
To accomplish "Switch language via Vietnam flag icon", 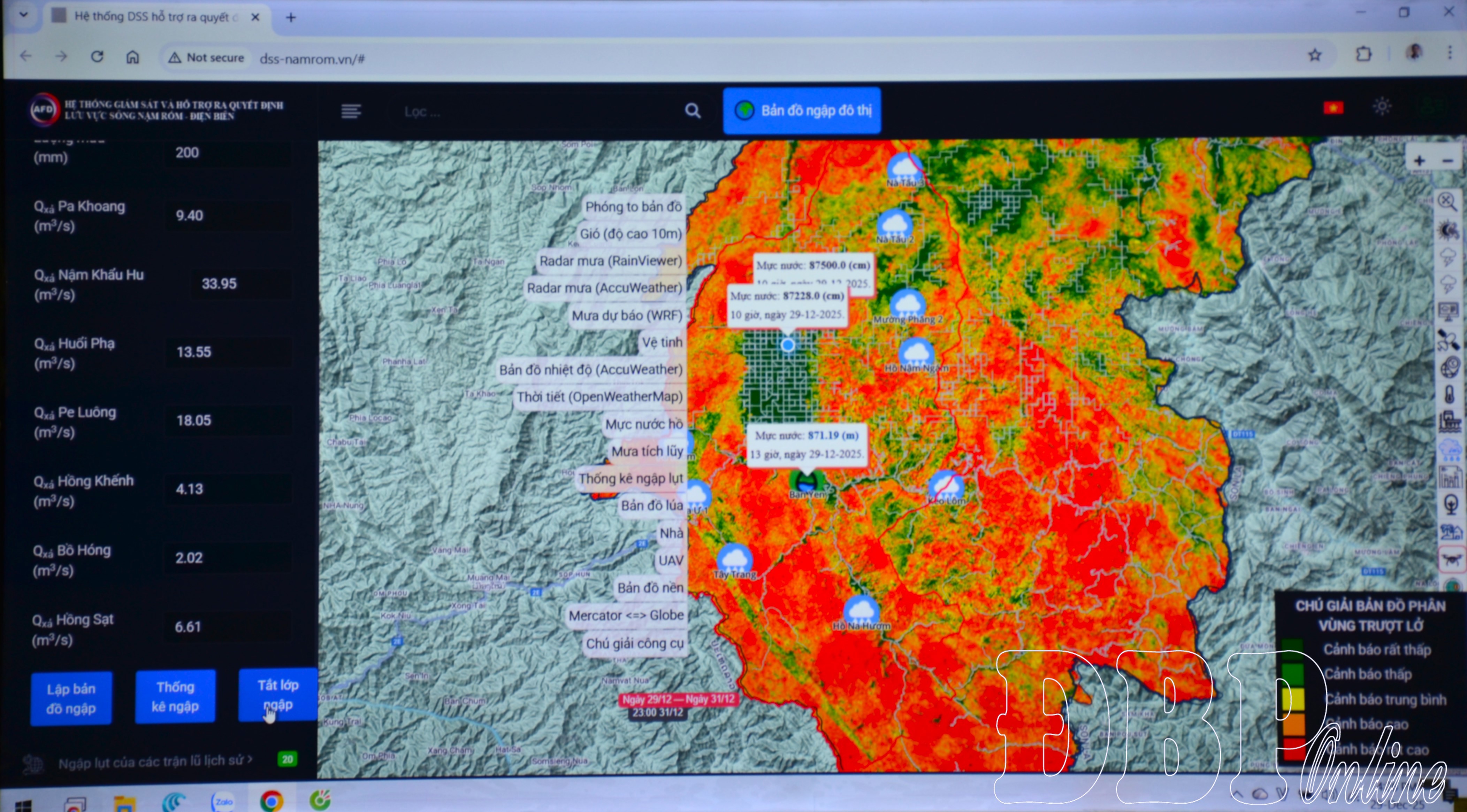I will click(x=1334, y=108).
